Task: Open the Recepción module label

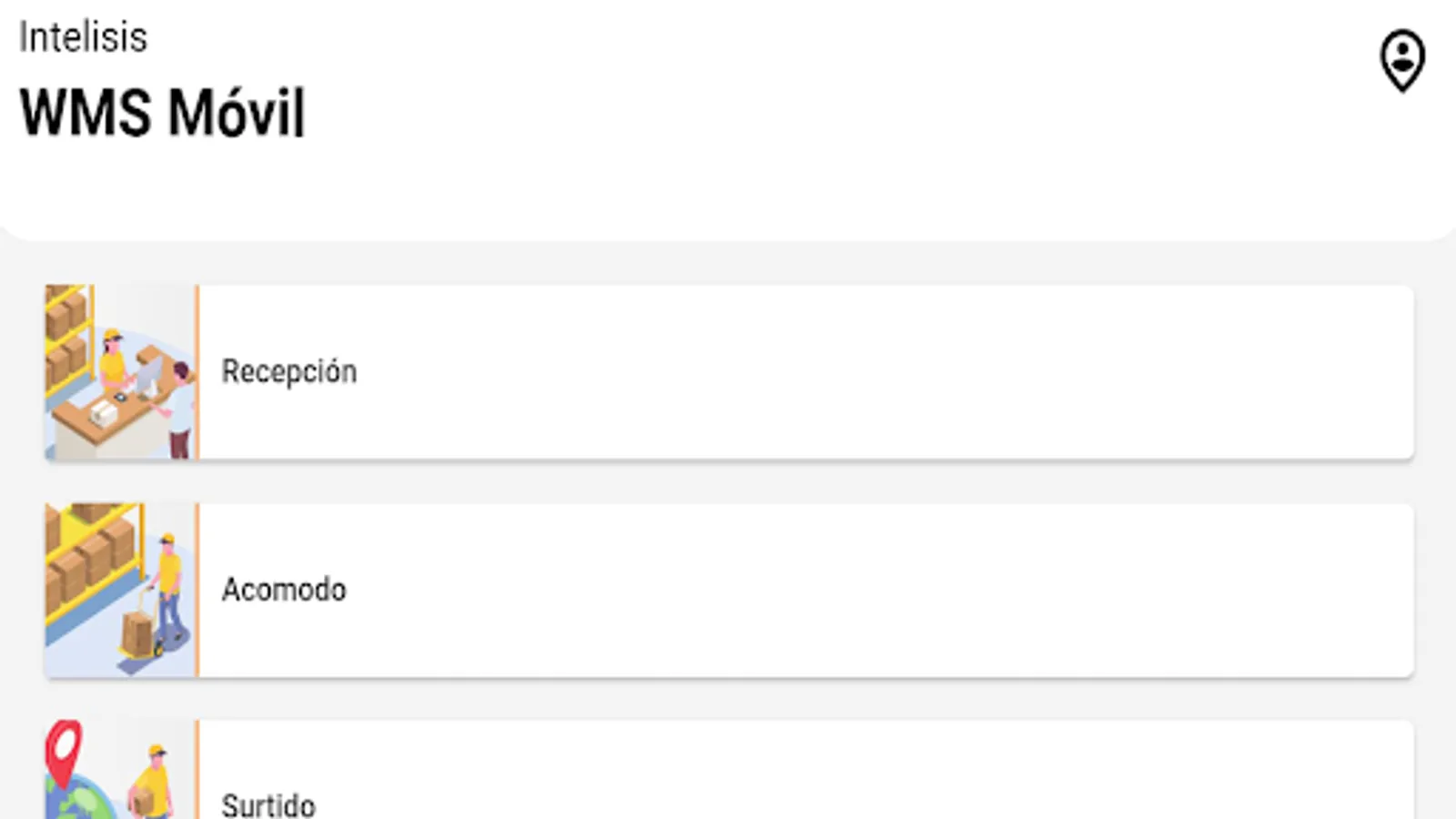Action: 289,371
